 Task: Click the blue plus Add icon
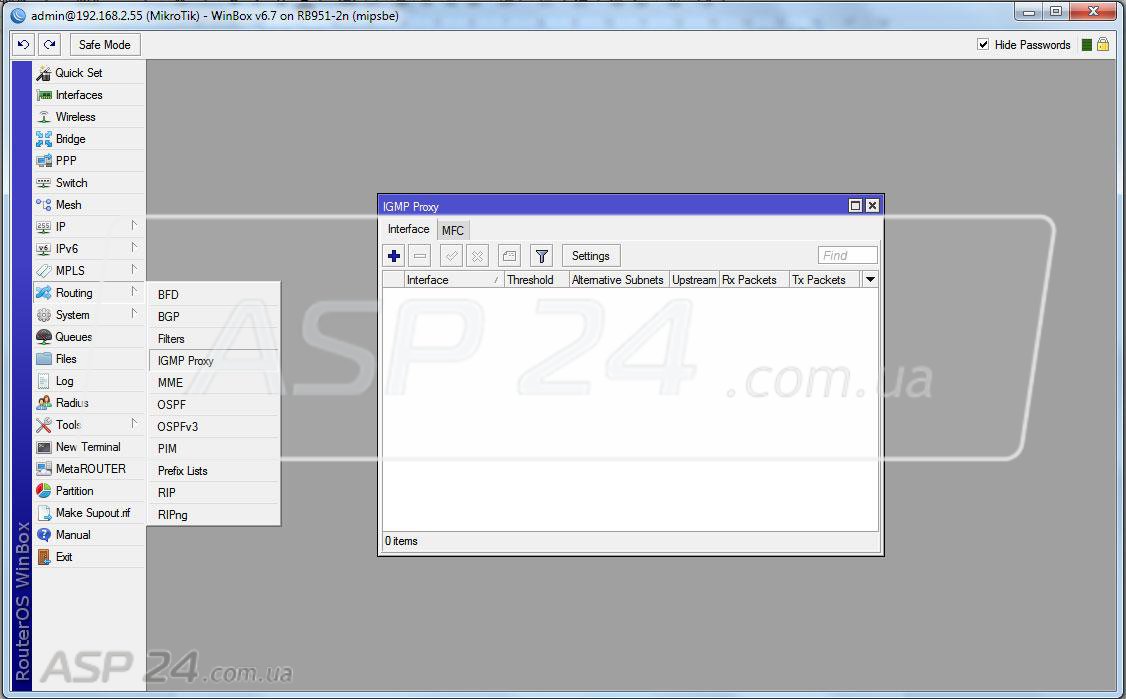394,256
